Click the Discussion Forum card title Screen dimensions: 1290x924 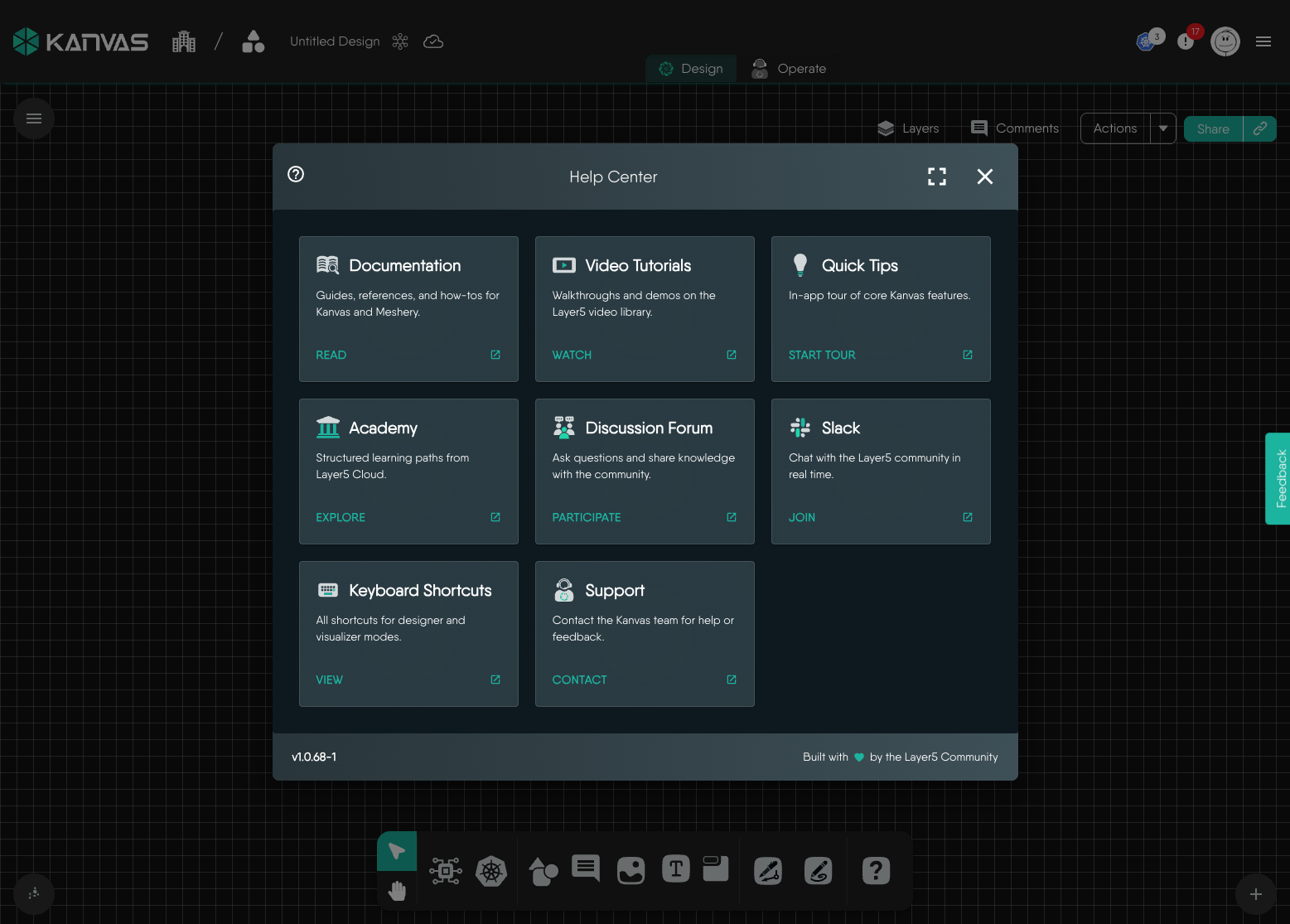tap(649, 428)
